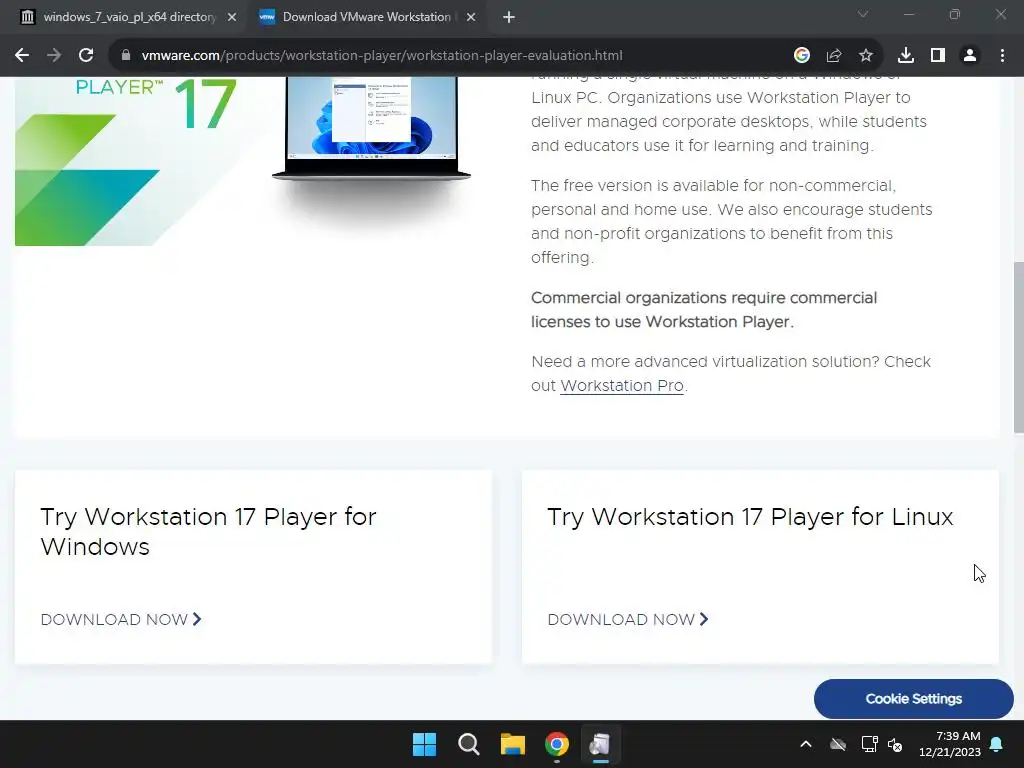Download Now for Linux Player
The height and width of the screenshot is (768, 1024).
628,619
